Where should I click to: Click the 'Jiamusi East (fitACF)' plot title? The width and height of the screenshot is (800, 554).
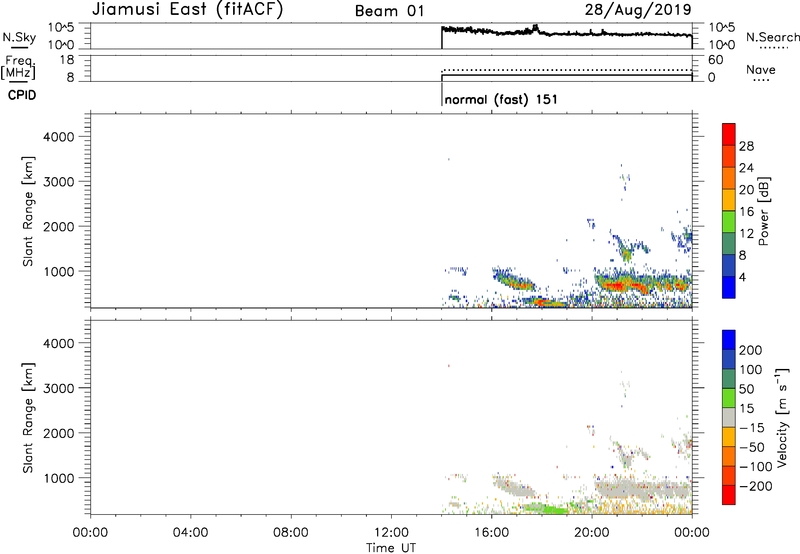pos(187,9)
